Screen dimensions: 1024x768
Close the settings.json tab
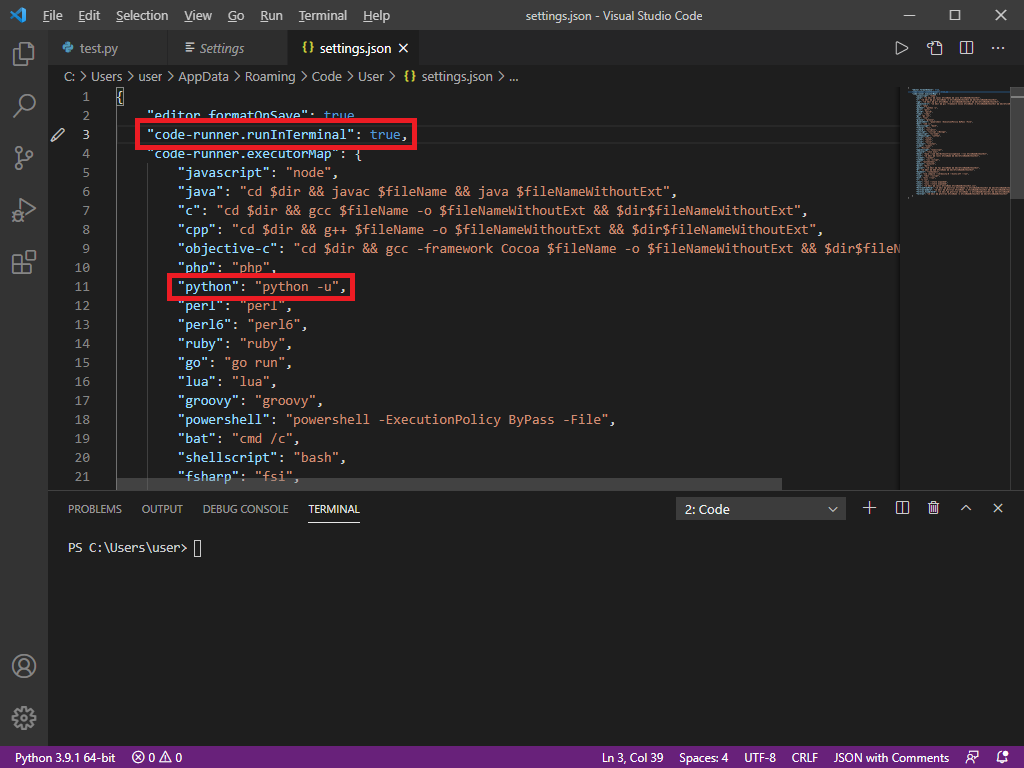pos(404,48)
